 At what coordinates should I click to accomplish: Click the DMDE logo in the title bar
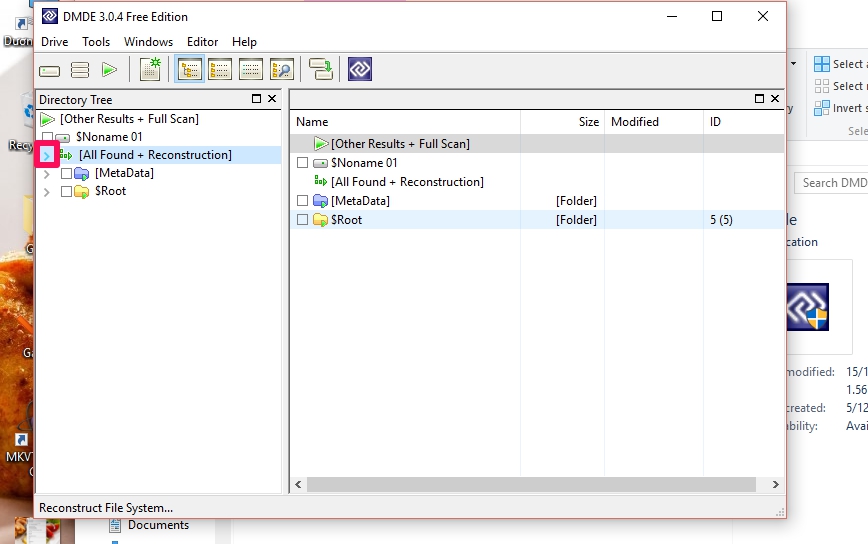pyautogui.click(x=50, y=17)
